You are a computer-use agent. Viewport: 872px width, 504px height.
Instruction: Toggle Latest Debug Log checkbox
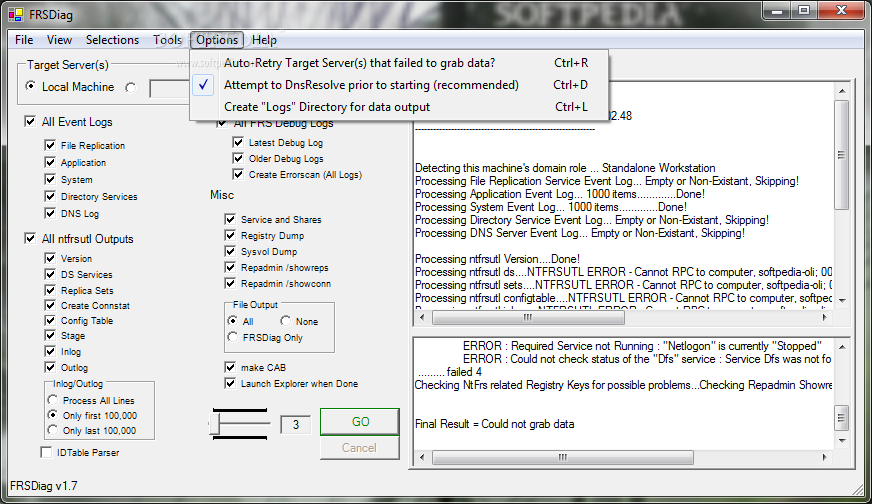(238, 142)
